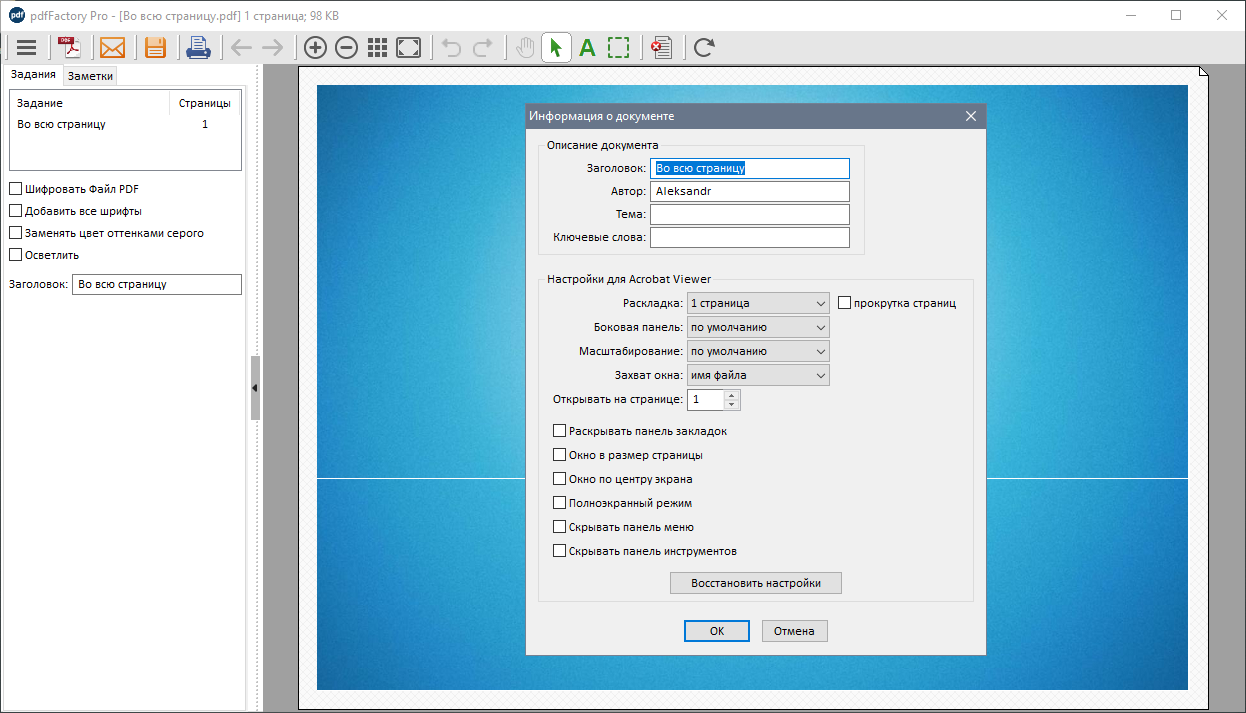Fit page to window icon
This screenshot has width=1246, height=713.
click(x=408, y=47)
